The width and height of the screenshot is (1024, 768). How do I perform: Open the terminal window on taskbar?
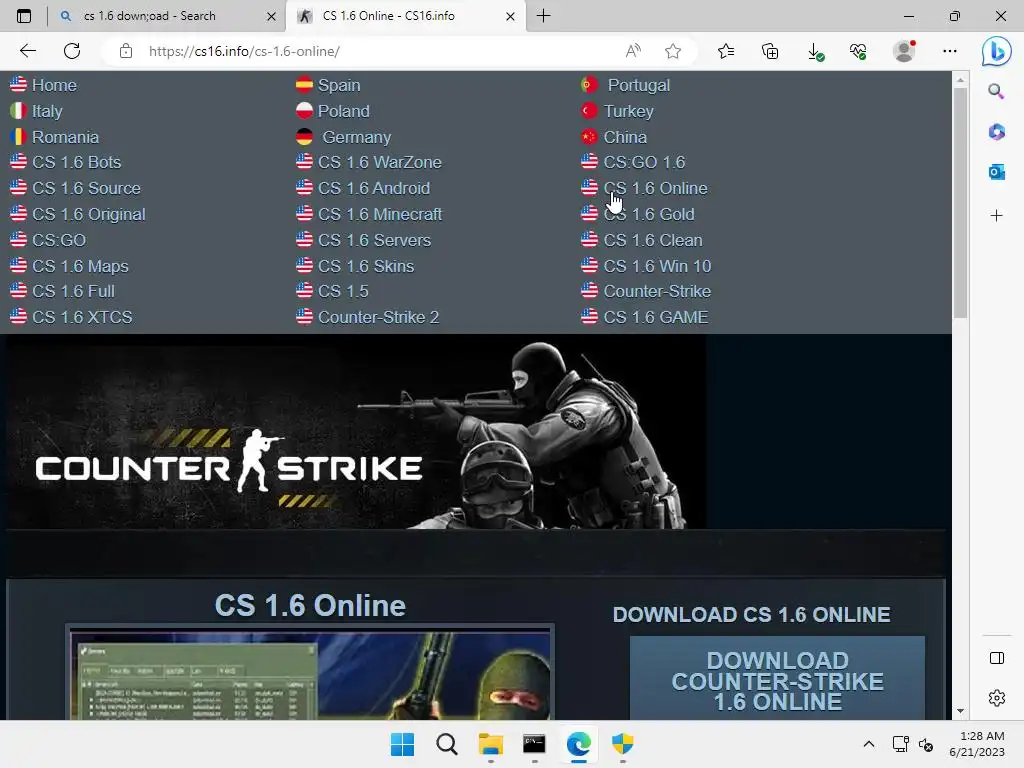click(x=534, y=744)
